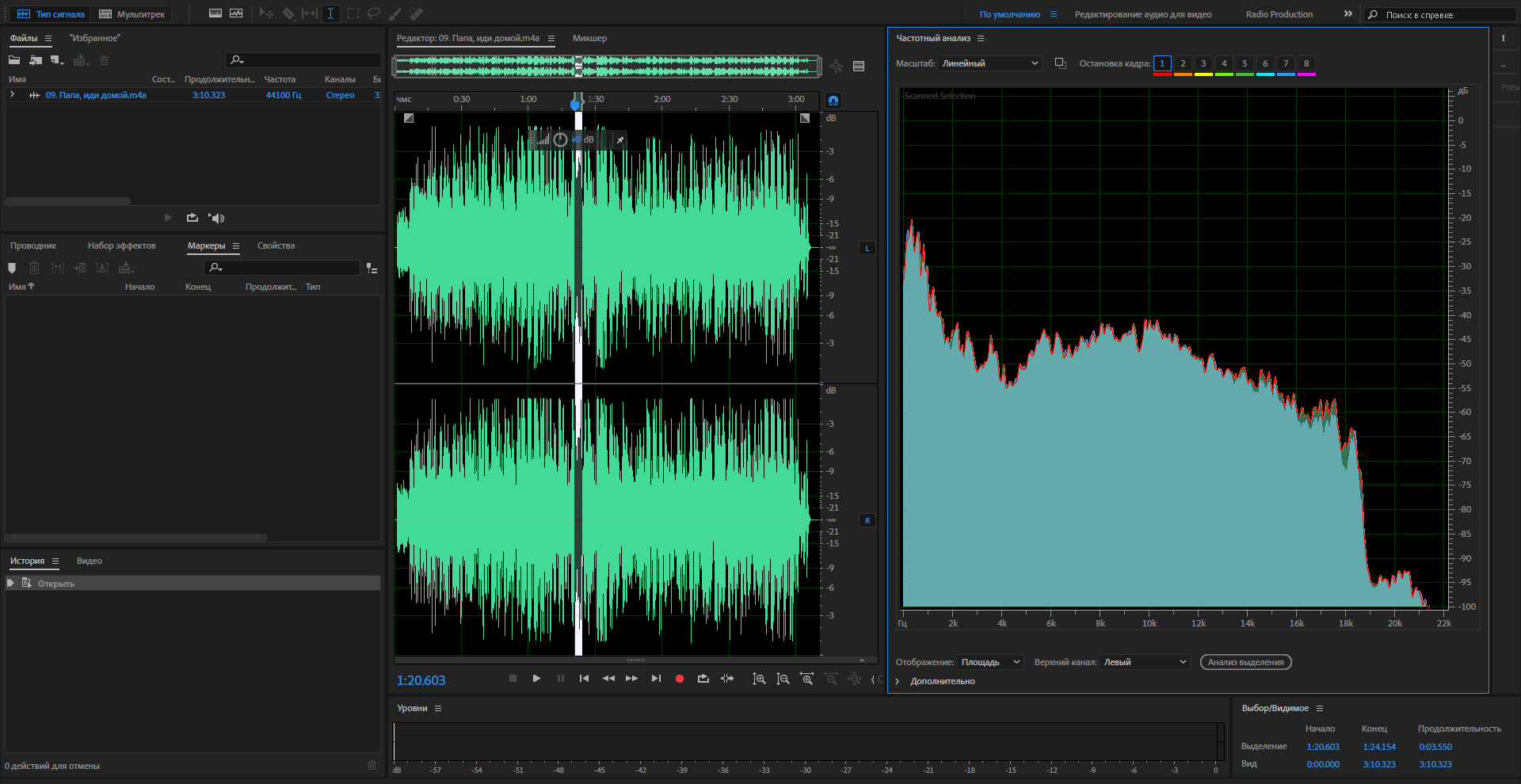The image size is (1521, 784).
Task: Toggle the left channel L button
Action: (x=867, y=249)
